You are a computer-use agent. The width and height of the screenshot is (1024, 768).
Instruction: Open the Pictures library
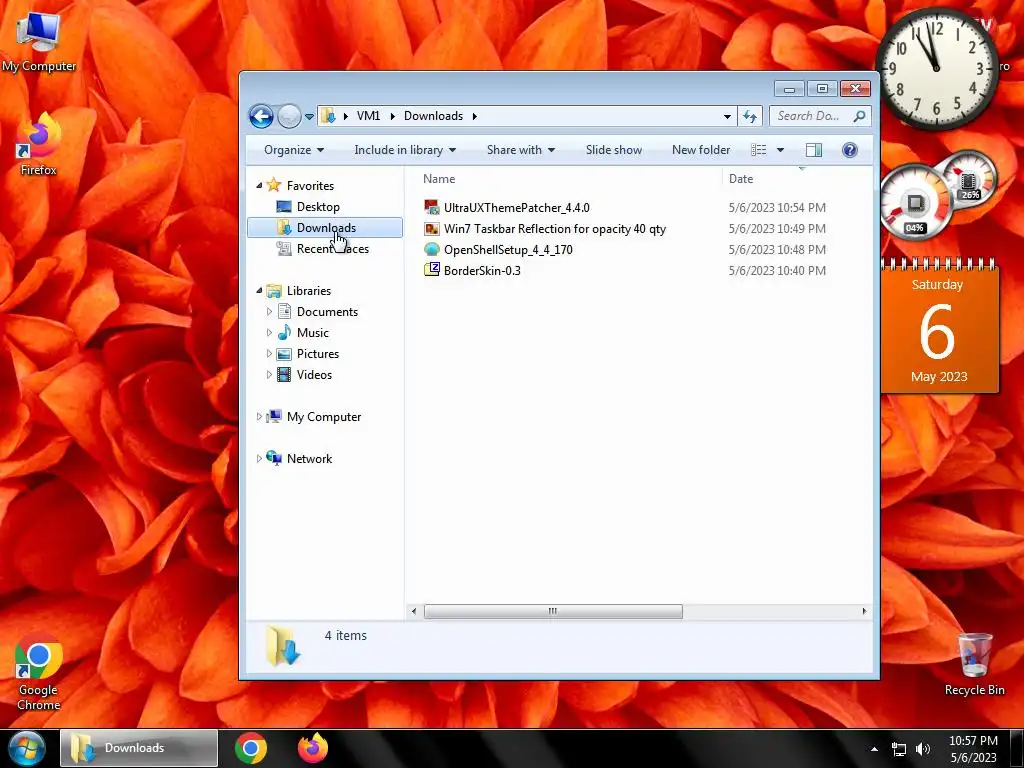(317, 353)
